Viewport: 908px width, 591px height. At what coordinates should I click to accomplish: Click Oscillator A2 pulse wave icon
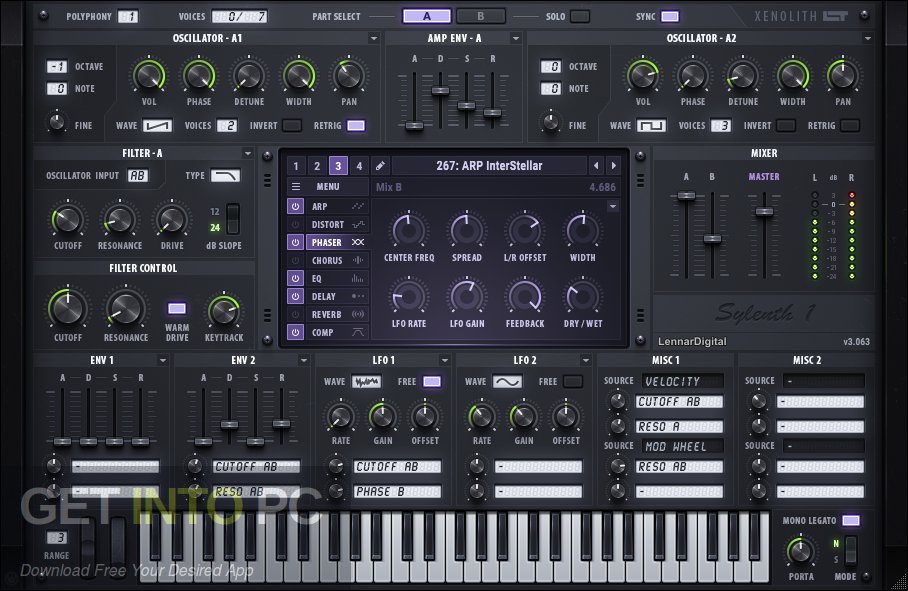pyautogui.click(x=651, y=126)
